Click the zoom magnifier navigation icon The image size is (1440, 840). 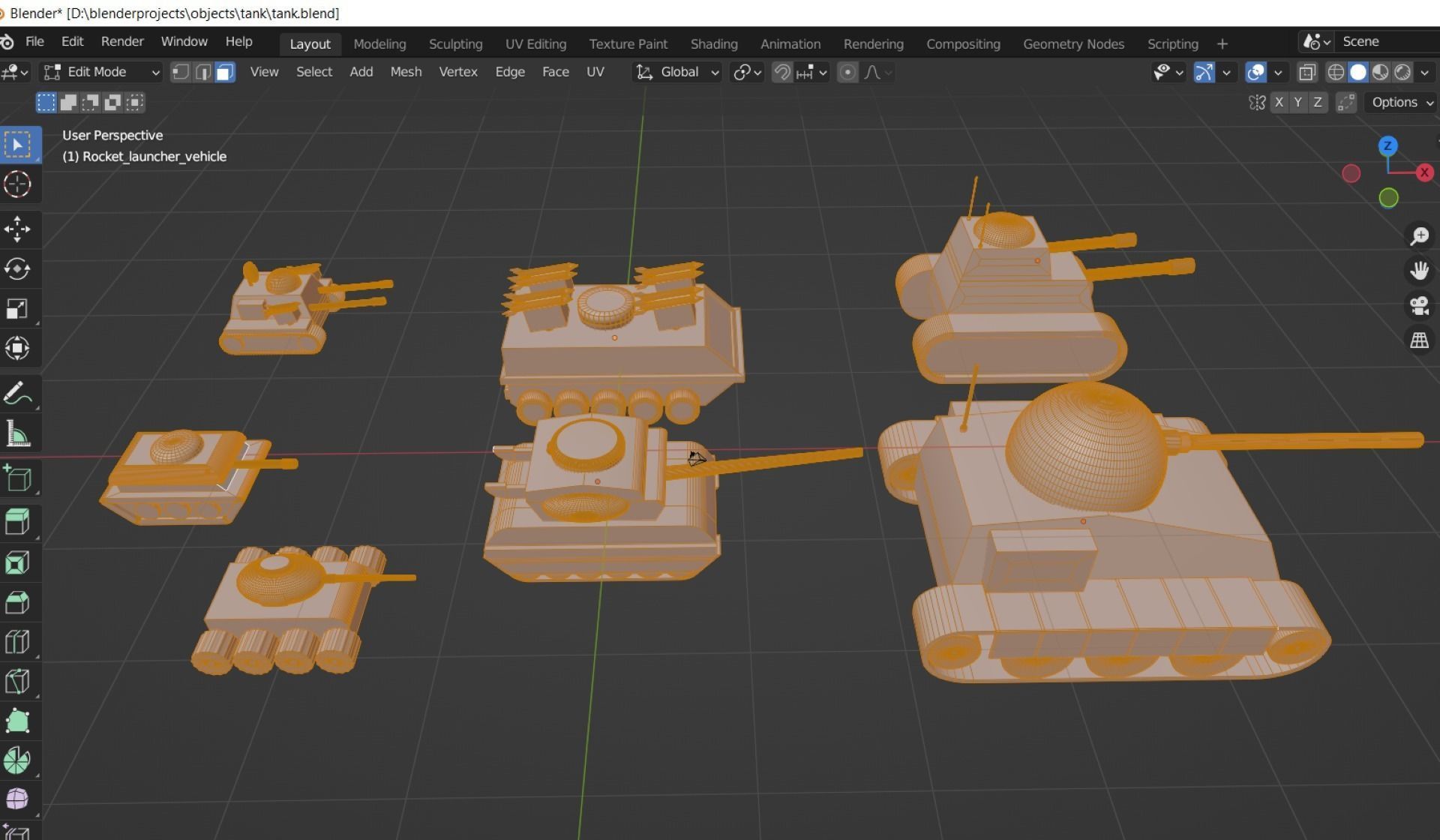point(1419,236)
